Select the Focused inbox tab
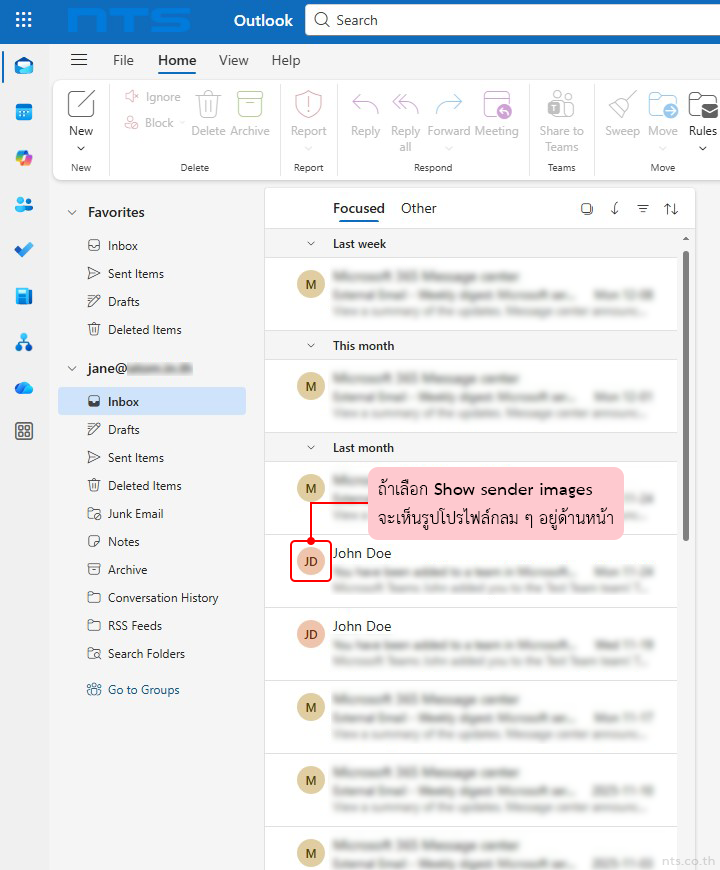Viewport: 720px width, 870px height. click(359, 209)
